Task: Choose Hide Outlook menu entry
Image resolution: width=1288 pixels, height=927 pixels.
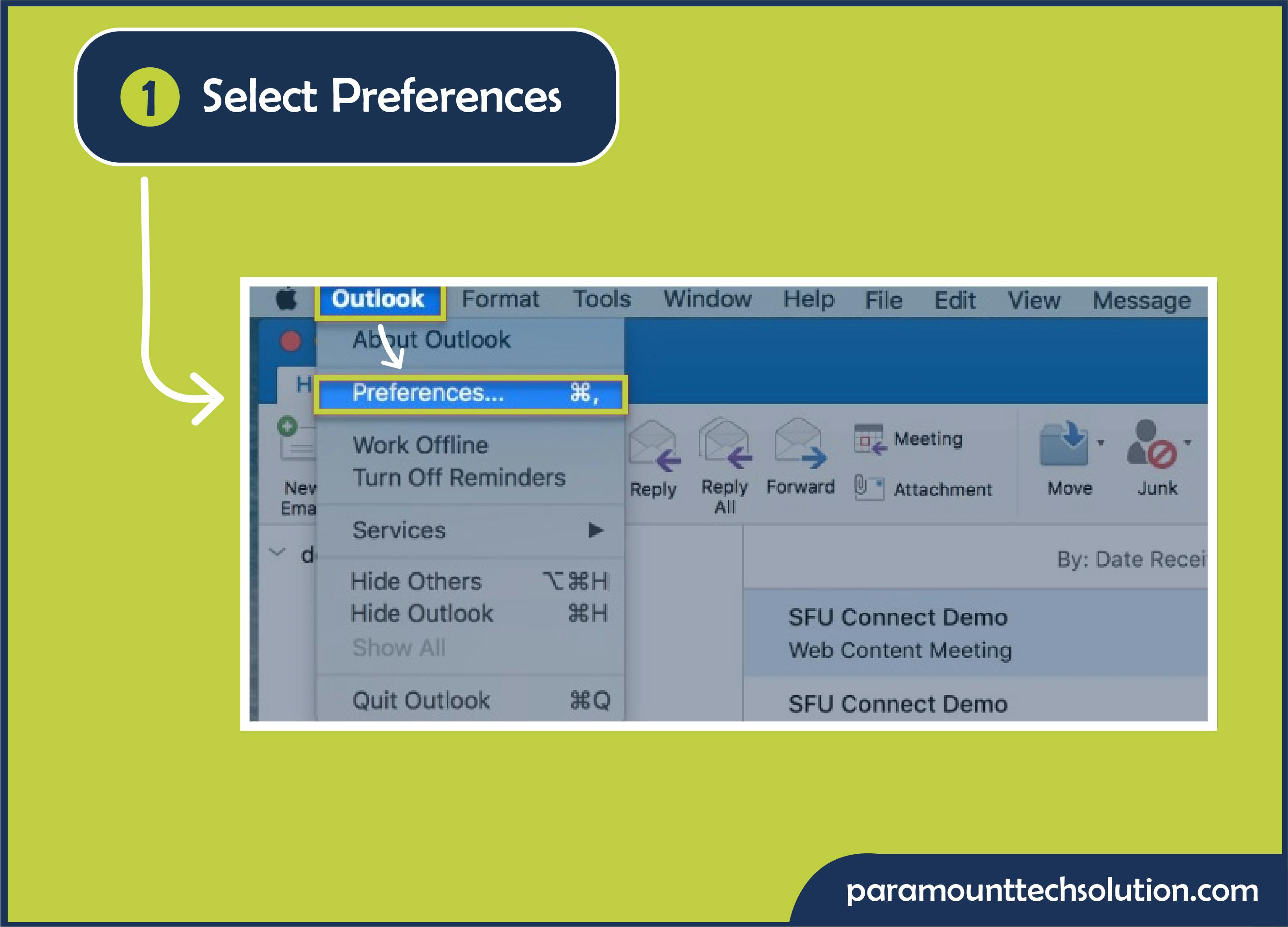Action: 470,613
